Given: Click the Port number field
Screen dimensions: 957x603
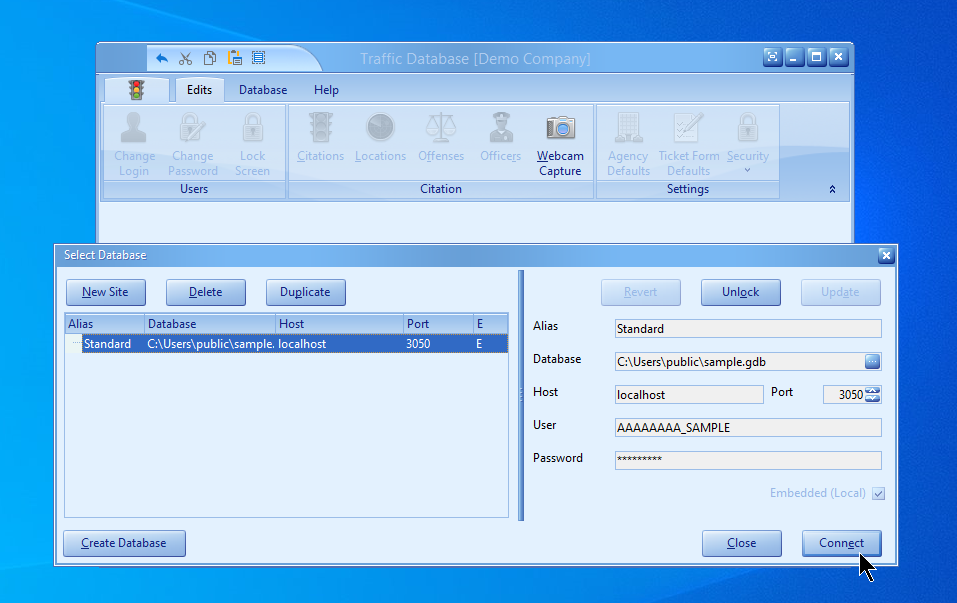Looking at the screenshot, I should 843,395.
